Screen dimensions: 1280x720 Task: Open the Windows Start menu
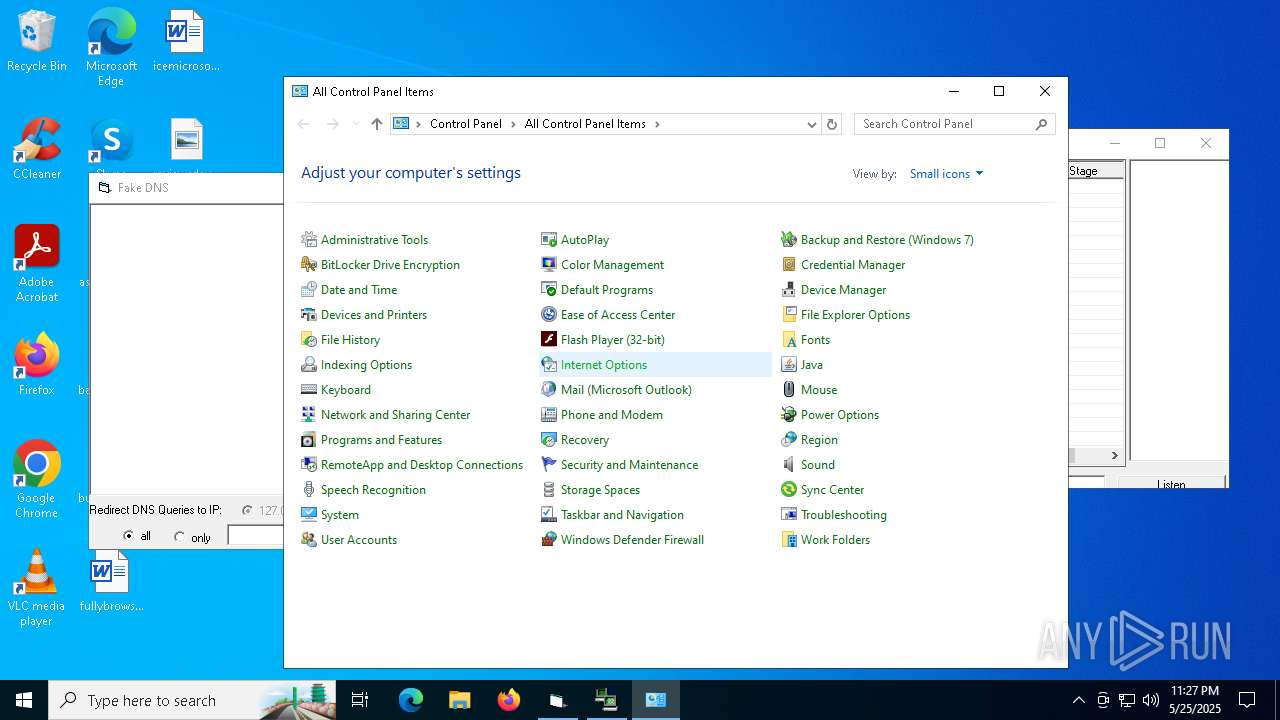(x=24, y=700)
